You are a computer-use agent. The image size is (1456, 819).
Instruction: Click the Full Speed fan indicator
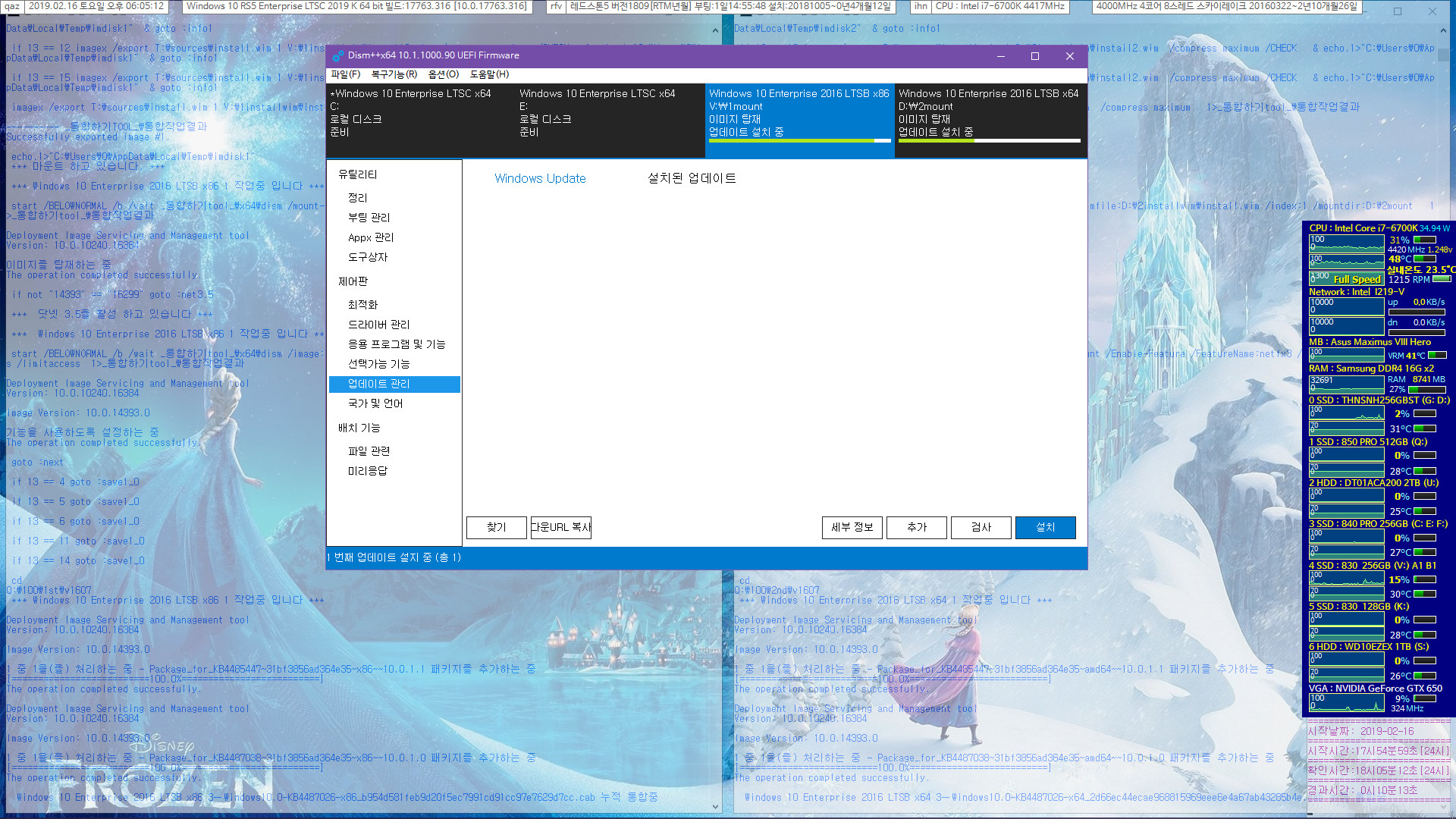[x=1357, y=279]
